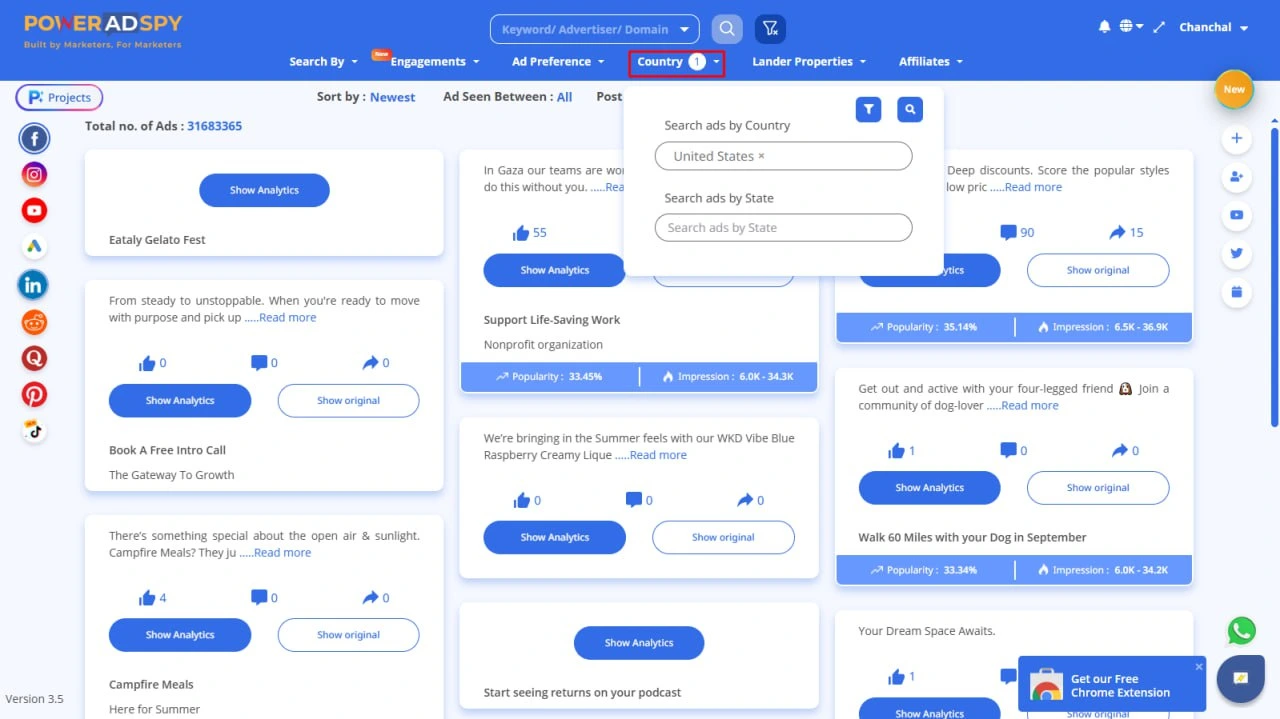This screenshot has height=719, width=1280.
Task: Read more of the Campfire Meals ad text
Action: tap(282, 553)
